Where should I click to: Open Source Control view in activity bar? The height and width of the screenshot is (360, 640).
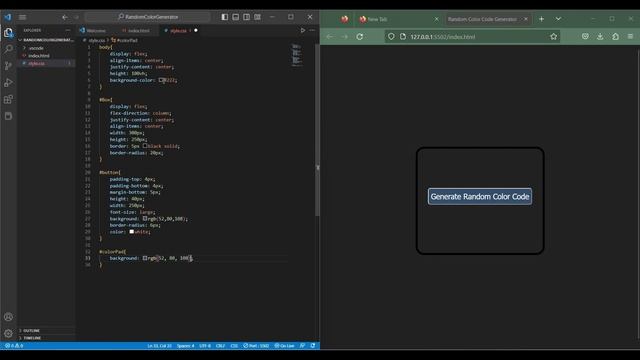tap(8, 66)
